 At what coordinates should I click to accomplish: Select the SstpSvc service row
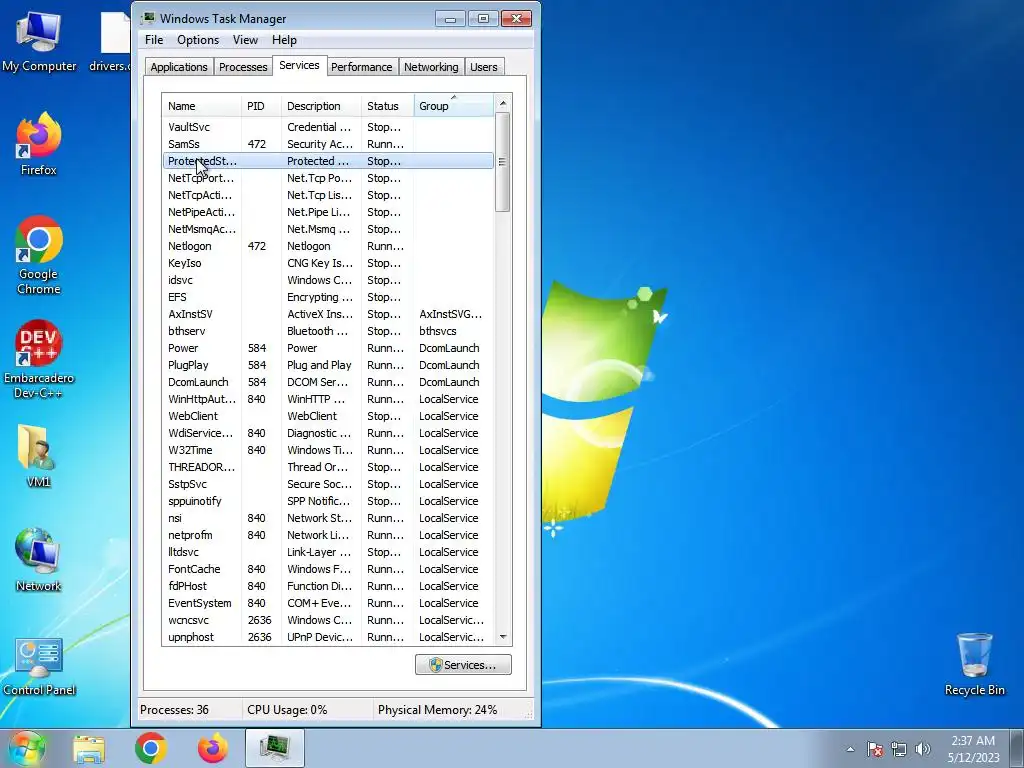click(x=328, y=483)
